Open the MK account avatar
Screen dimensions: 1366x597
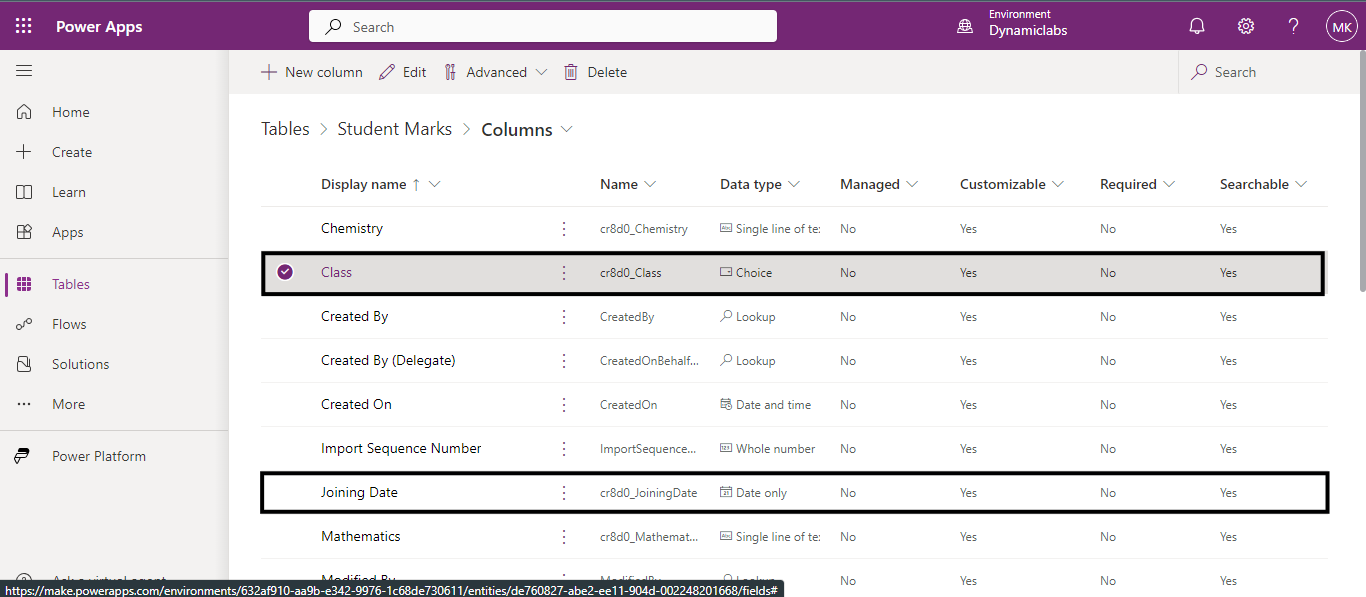click(x=1341, y=27)
